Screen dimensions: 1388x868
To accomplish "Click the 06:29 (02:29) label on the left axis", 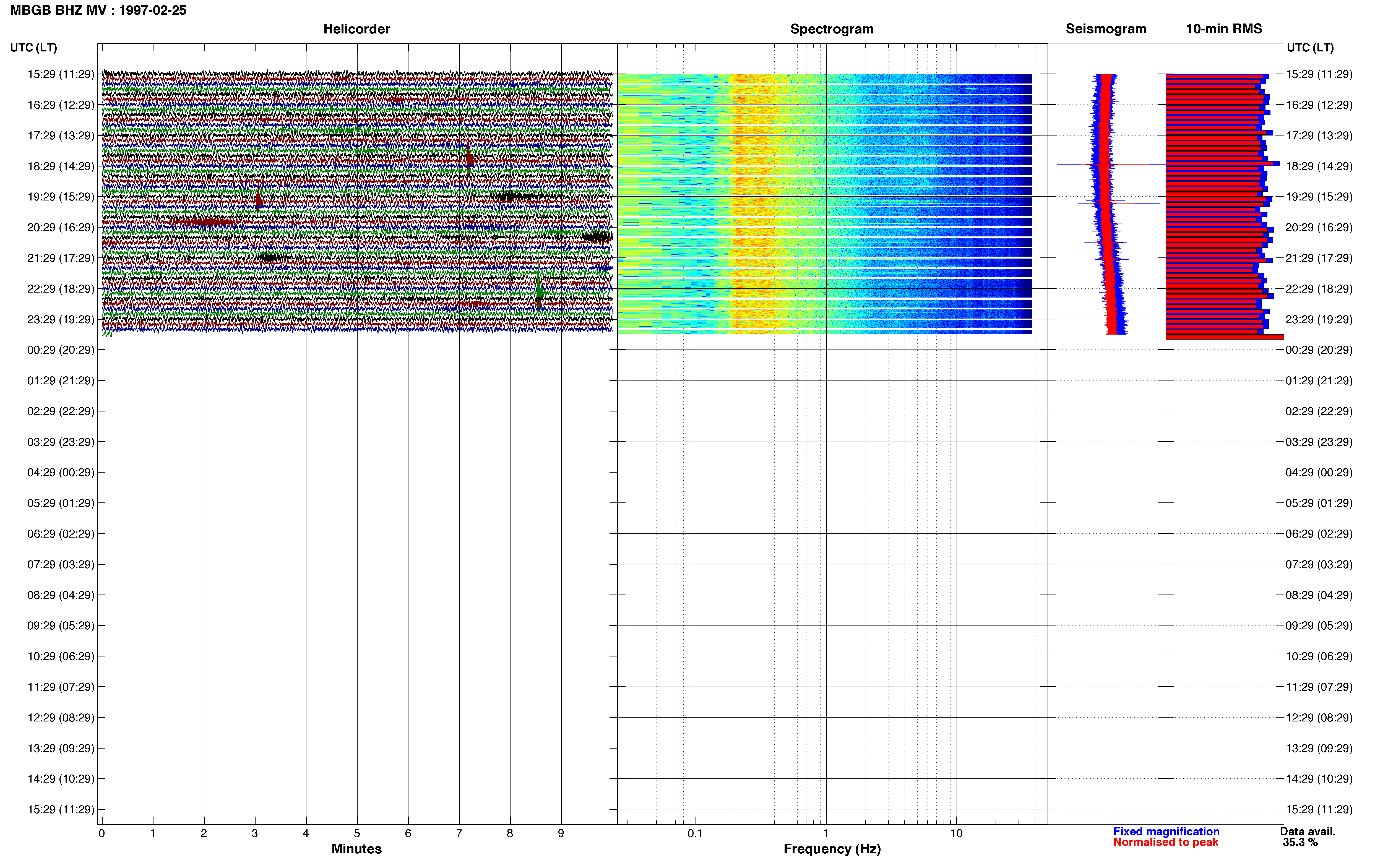I will click(x=60, y=534).
